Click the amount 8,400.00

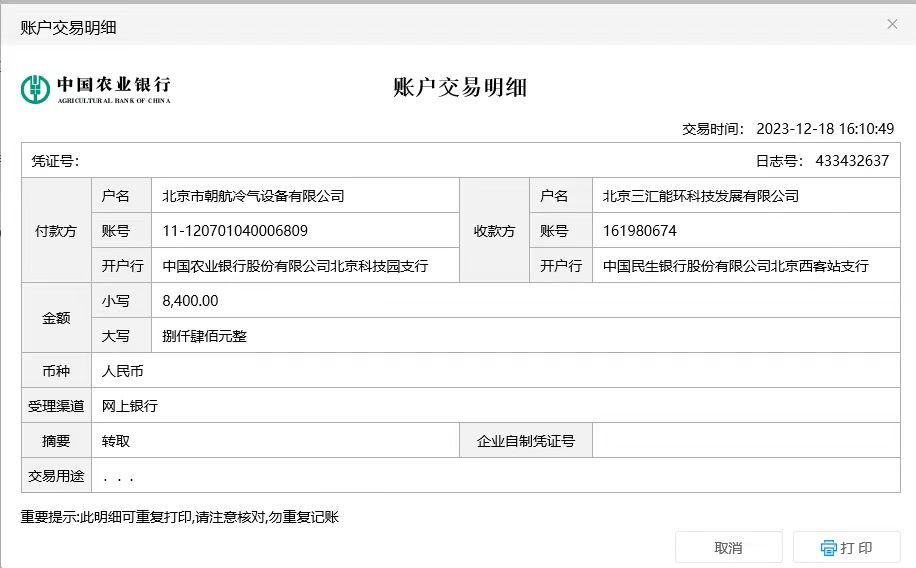(190, 301)
